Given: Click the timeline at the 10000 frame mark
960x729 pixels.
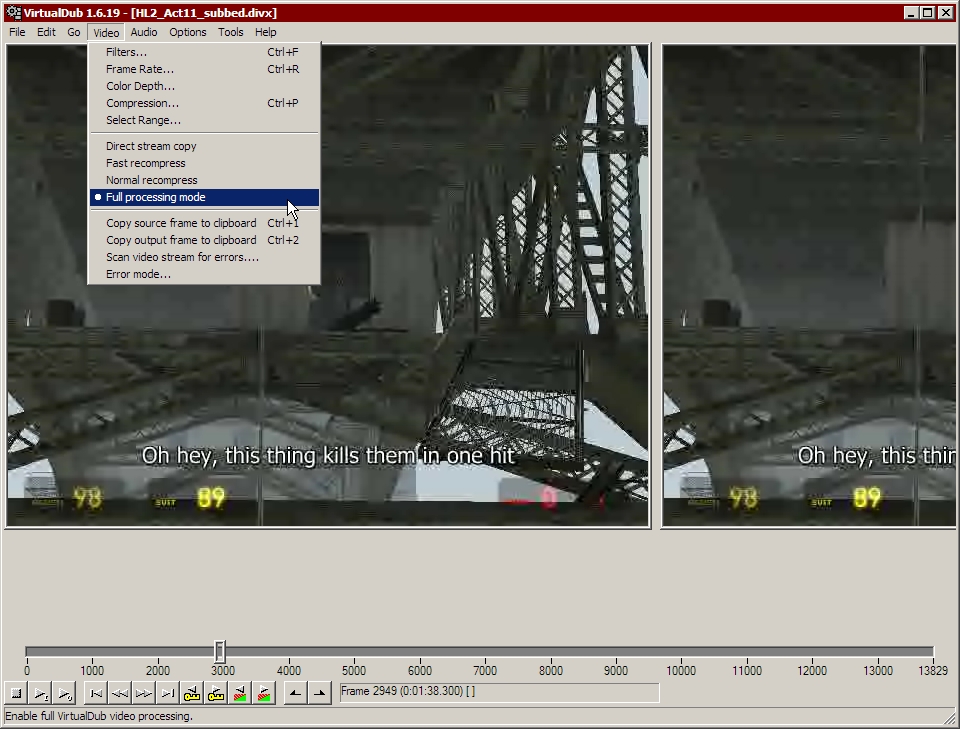Looking at the screenshot, I should click(681, 651).
